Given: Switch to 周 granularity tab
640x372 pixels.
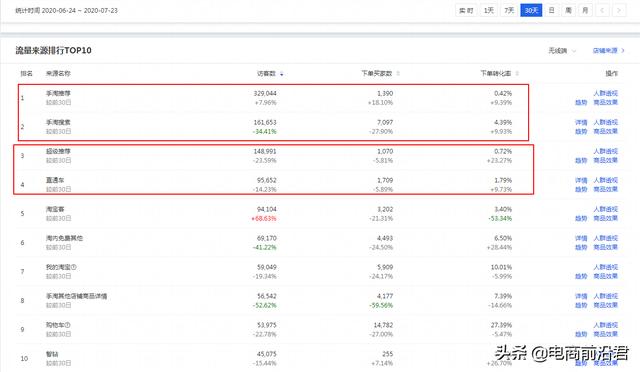Looking at the screenshot, I should [x=568, y=10].
